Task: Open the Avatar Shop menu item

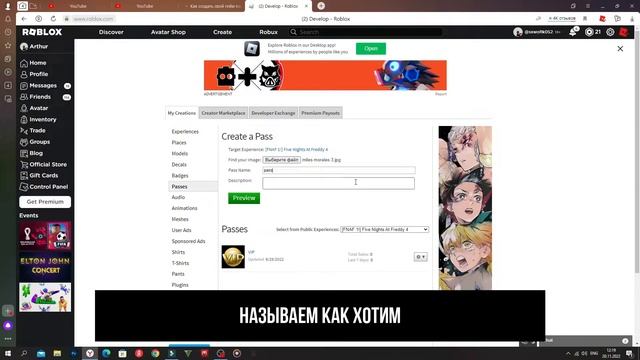Action: tap(168, 32)
